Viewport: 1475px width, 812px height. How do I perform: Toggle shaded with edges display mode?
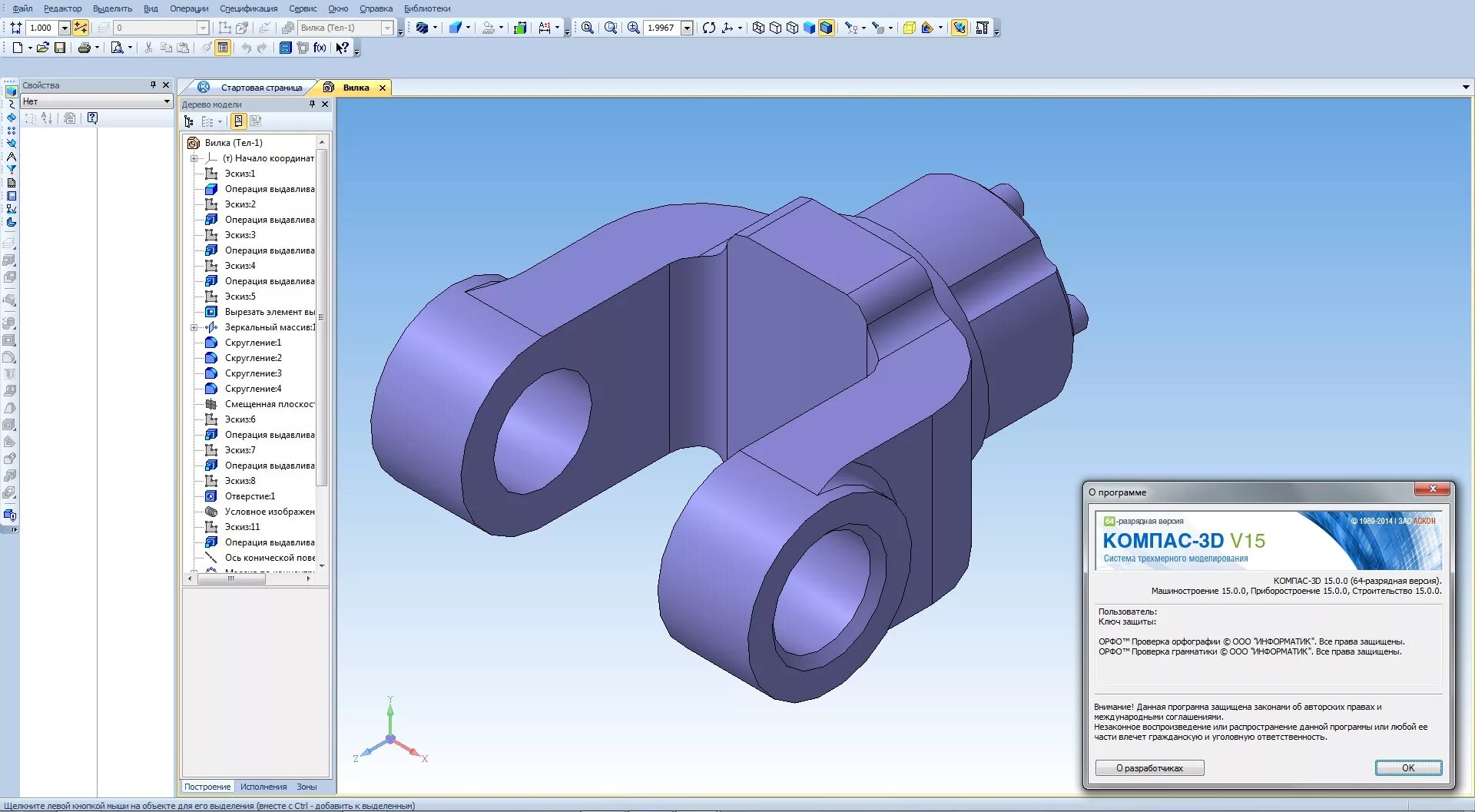(x=827, y=28)
